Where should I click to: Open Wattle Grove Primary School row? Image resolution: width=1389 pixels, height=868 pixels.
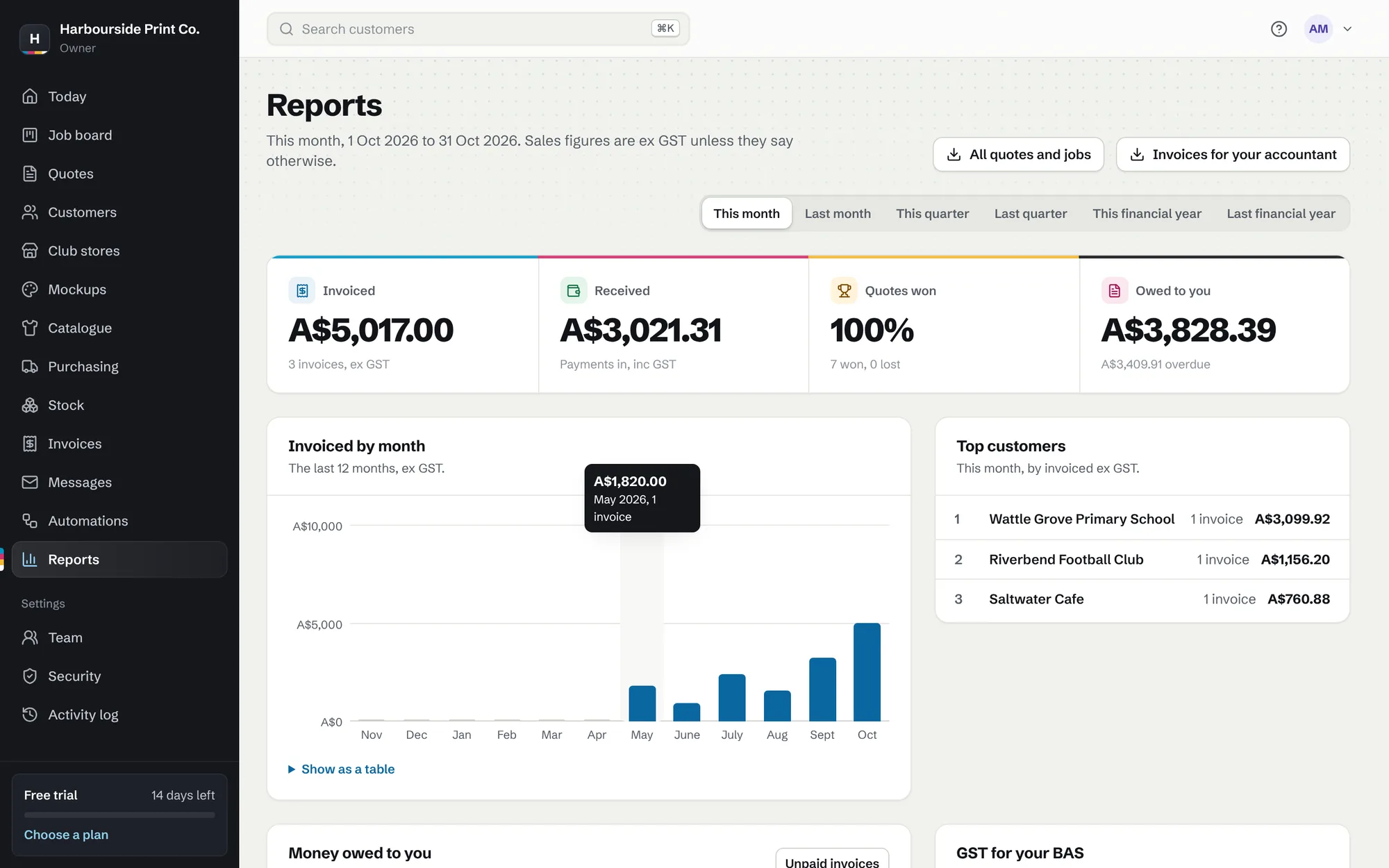tap(1142, 519)
